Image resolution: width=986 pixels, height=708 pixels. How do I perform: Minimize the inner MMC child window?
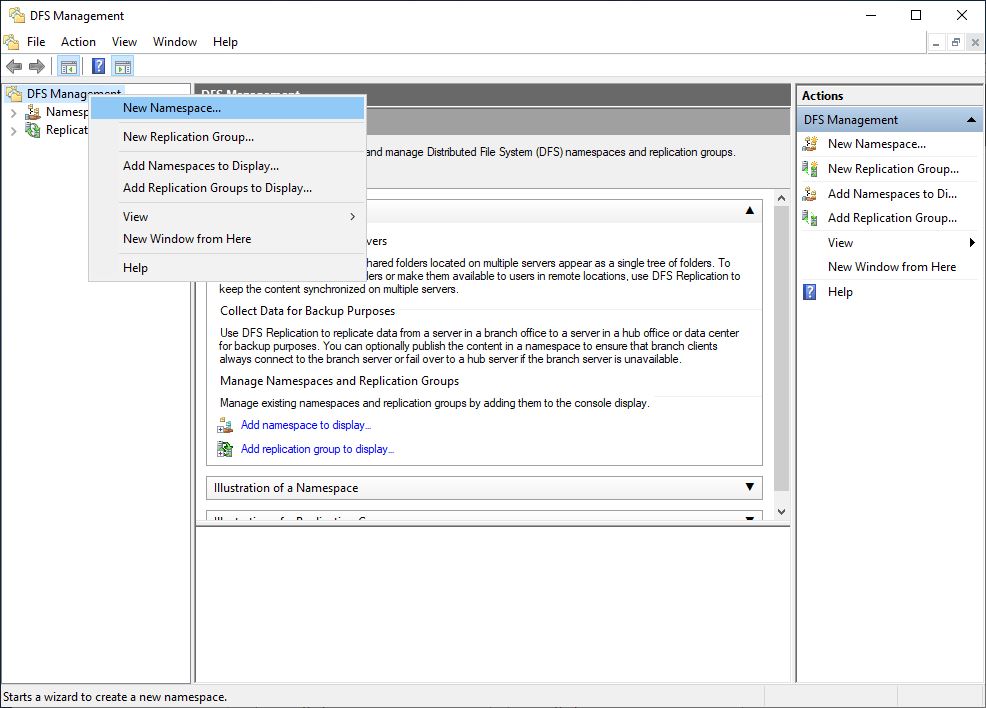936,43
